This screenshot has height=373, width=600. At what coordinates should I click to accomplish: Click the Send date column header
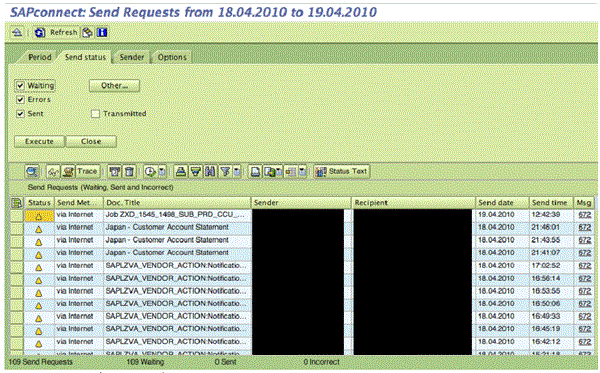[502, 203]
